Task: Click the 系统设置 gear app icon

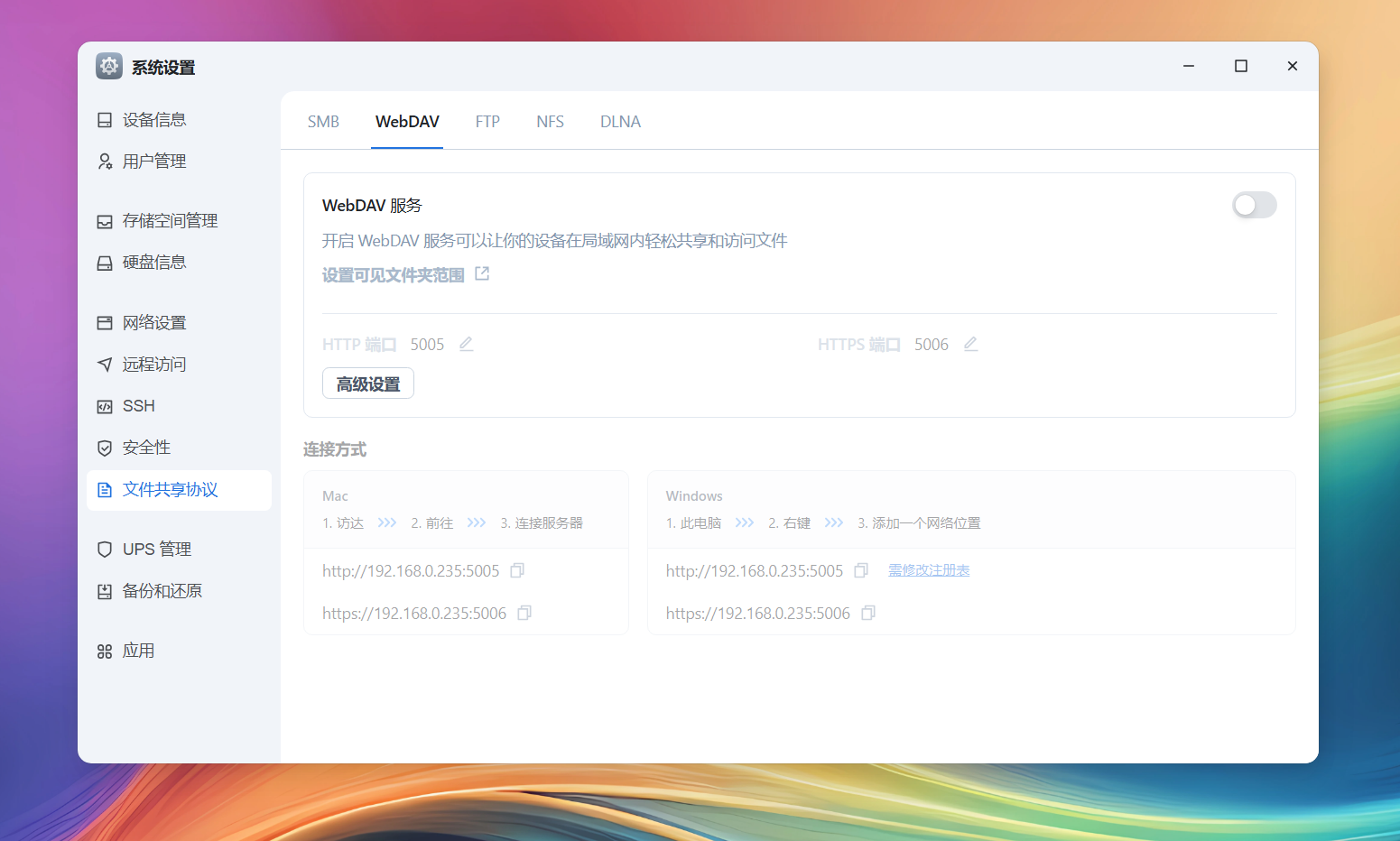Action: click(x=109, y=66)
